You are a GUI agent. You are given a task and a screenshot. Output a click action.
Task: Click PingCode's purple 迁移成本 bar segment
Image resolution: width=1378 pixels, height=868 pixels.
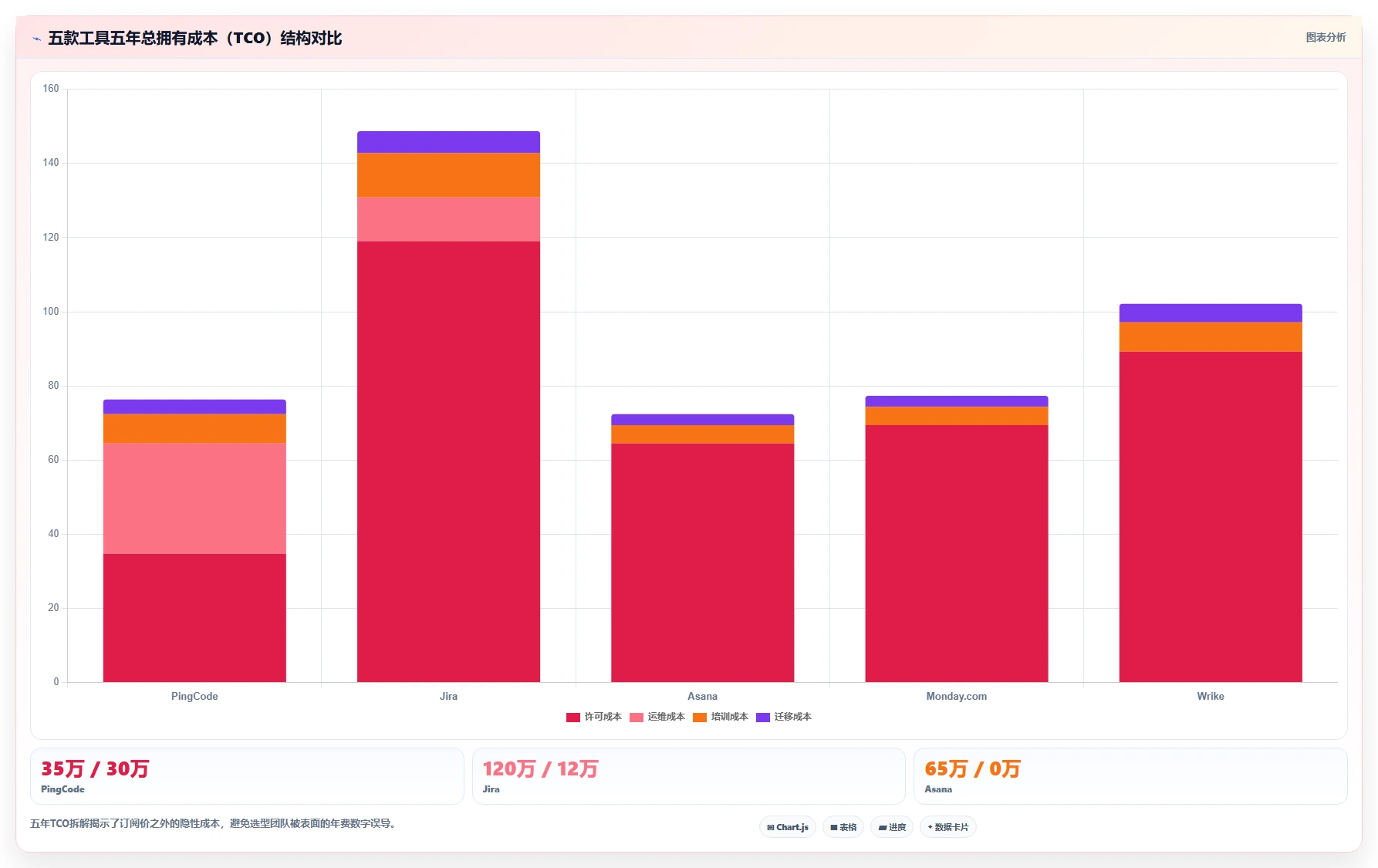click(194, 407)
